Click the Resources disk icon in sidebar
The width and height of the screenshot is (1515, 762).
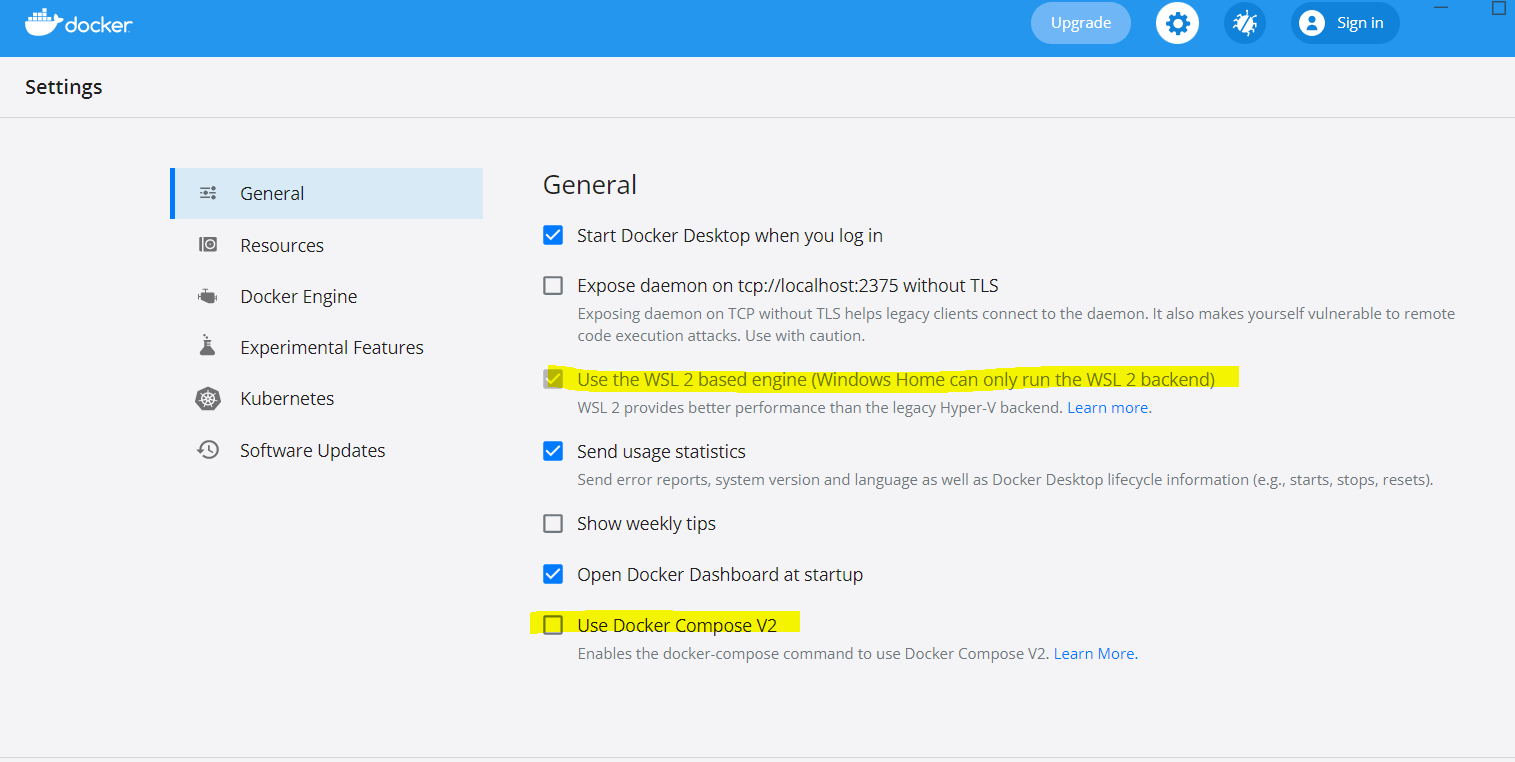coord(208,245)
